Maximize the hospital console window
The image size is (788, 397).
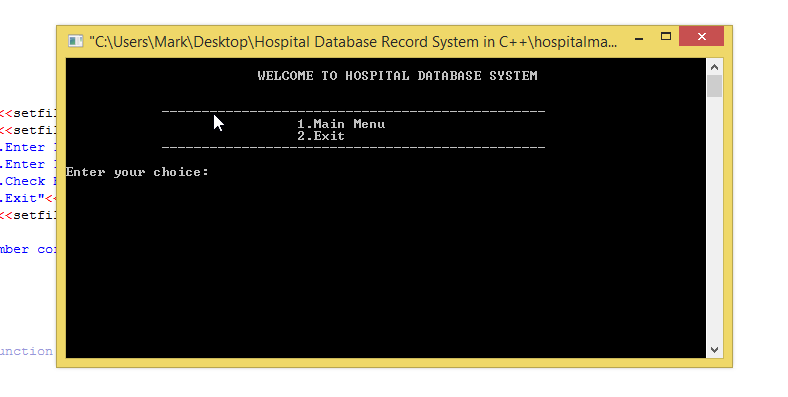point(666,37)
